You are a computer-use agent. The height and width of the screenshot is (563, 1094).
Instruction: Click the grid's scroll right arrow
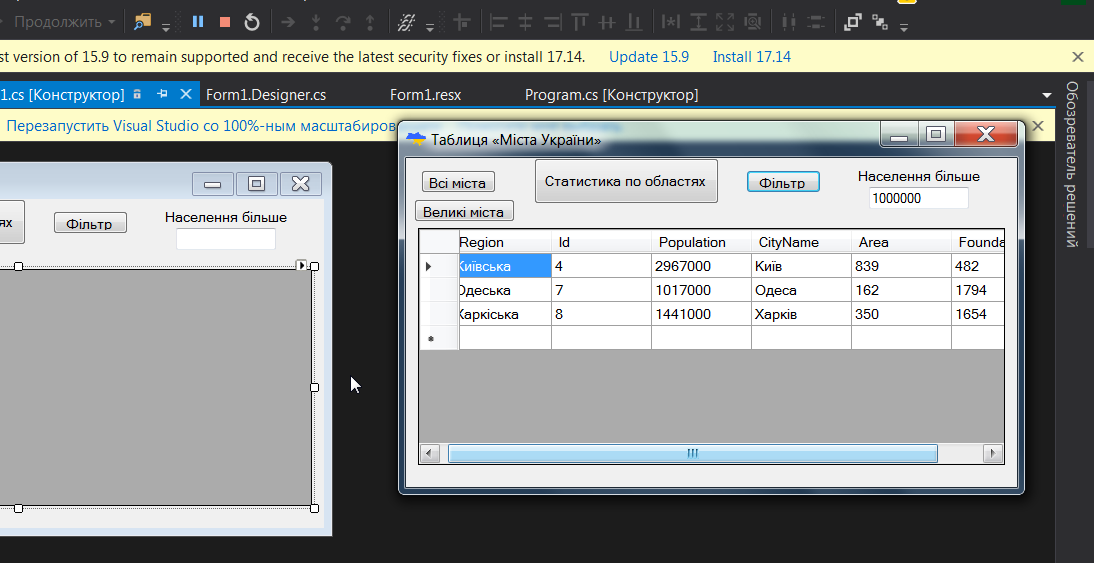[993, 453]
